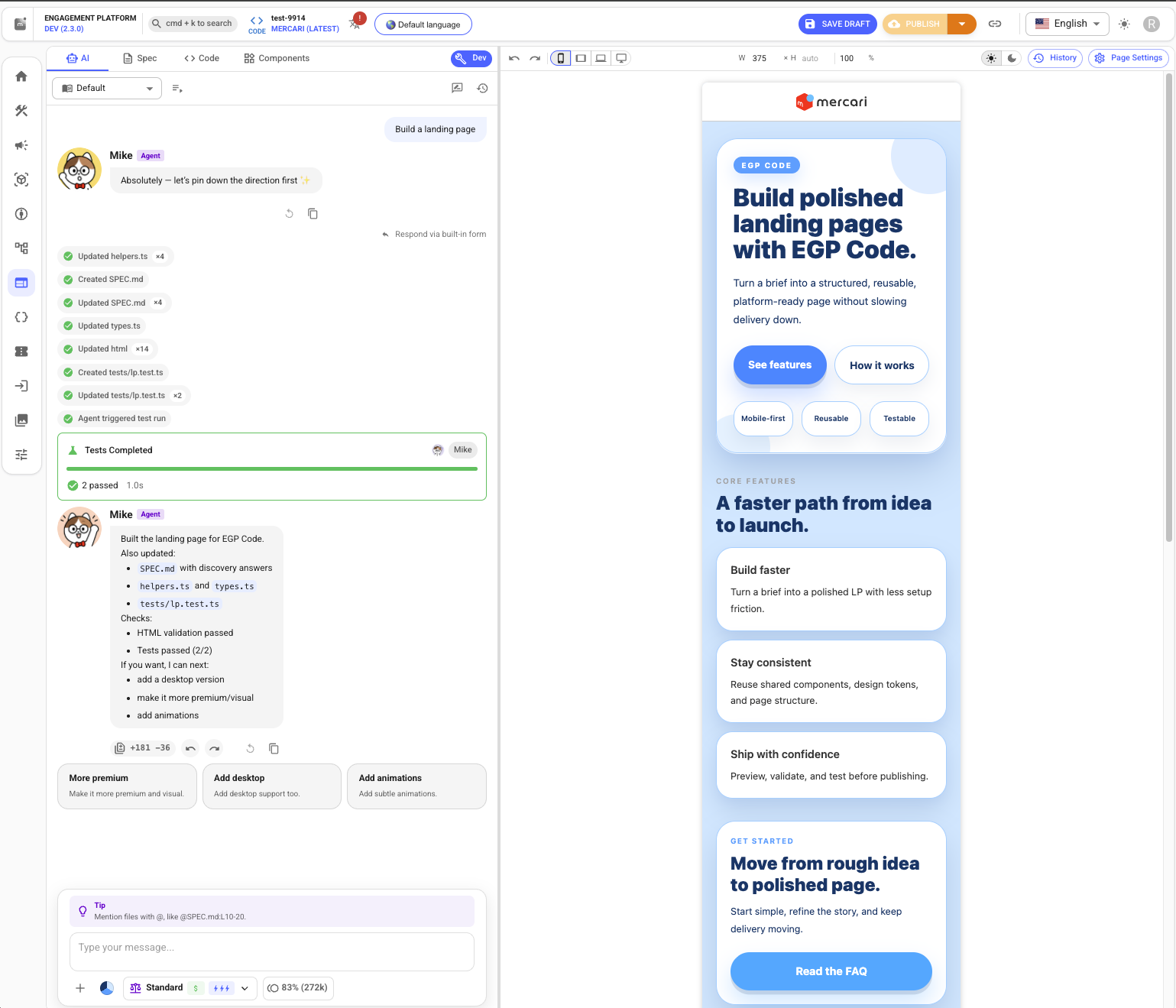
Task: Copy the final Mike summary message
Action: [274, 748]
